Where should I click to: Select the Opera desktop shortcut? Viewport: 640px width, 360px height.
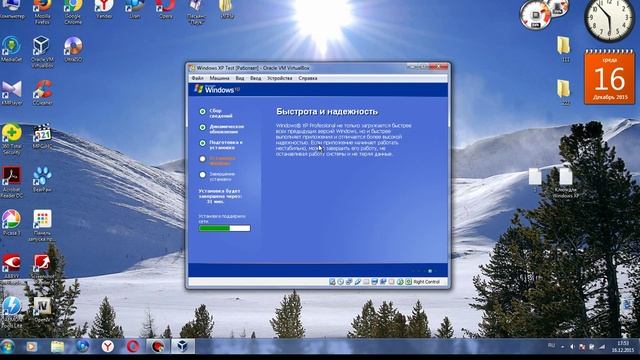[x=165, y=10]
